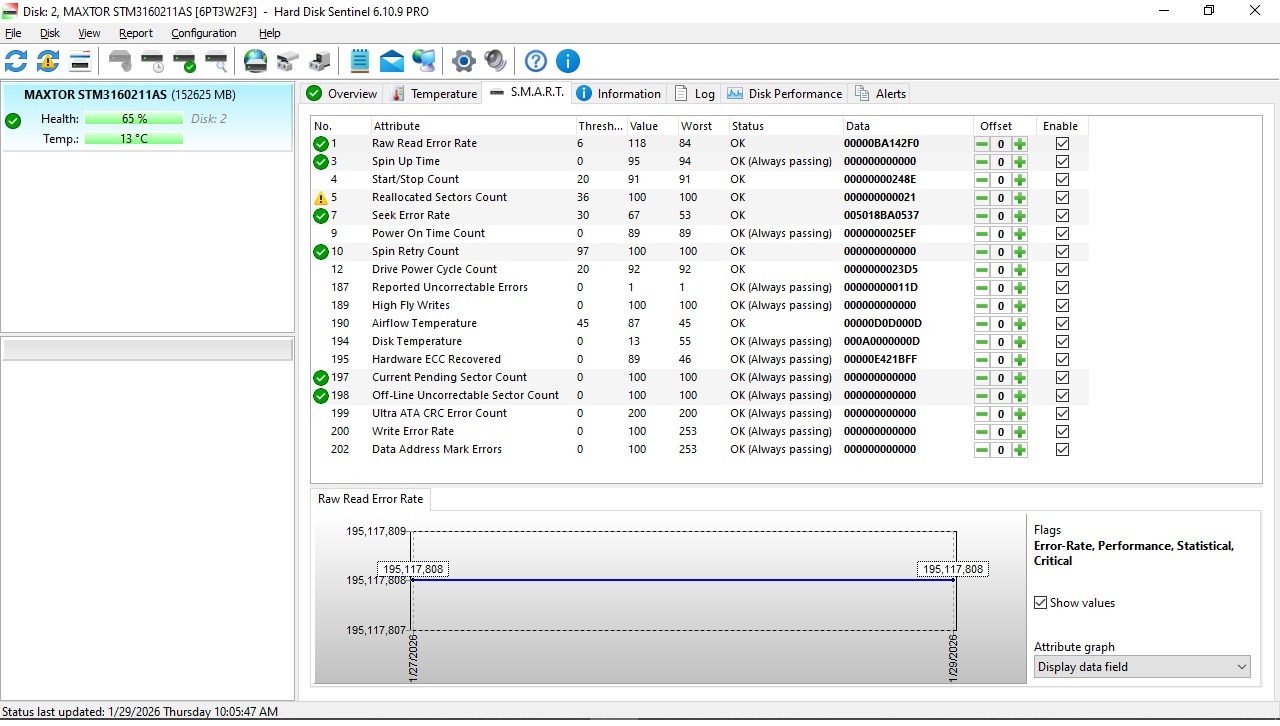Uncheck Enable for Reallocated Sectors Count
Viewport: 1280px width, 726px height.
(x=1062, y=198)
